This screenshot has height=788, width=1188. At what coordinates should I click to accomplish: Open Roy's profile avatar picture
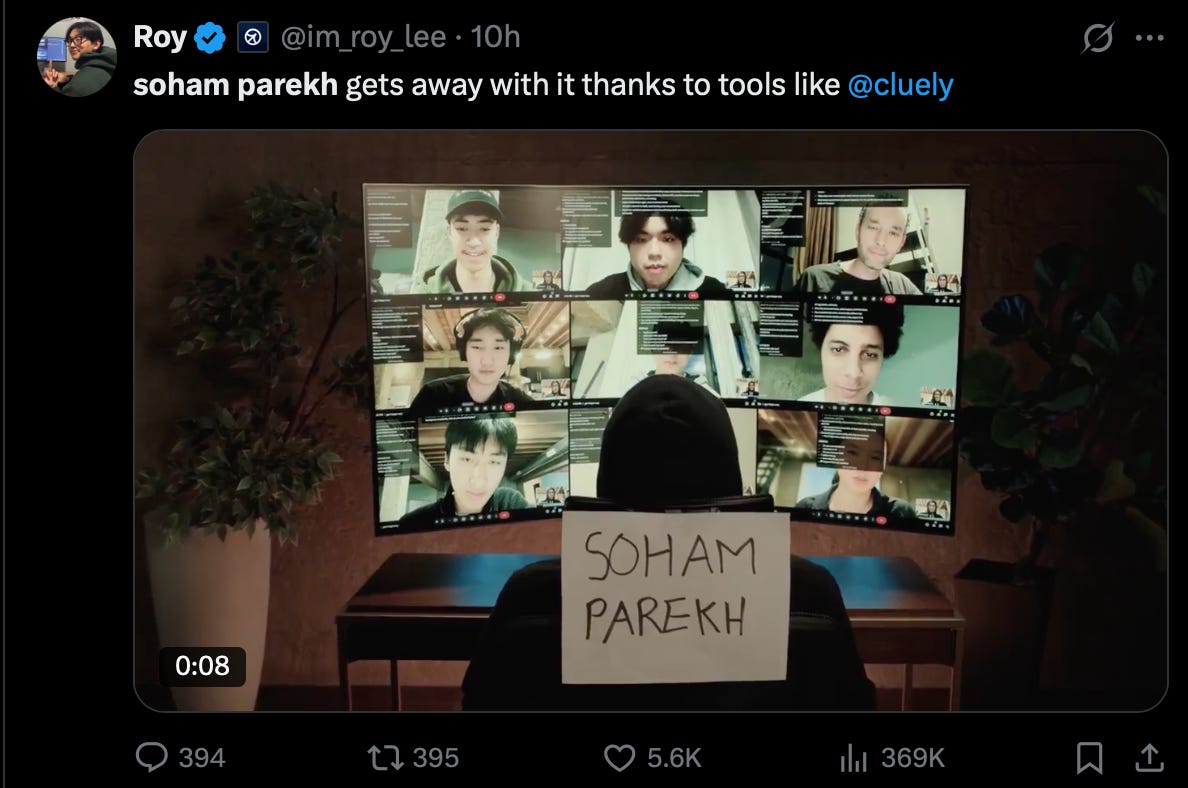pos(77,57)
